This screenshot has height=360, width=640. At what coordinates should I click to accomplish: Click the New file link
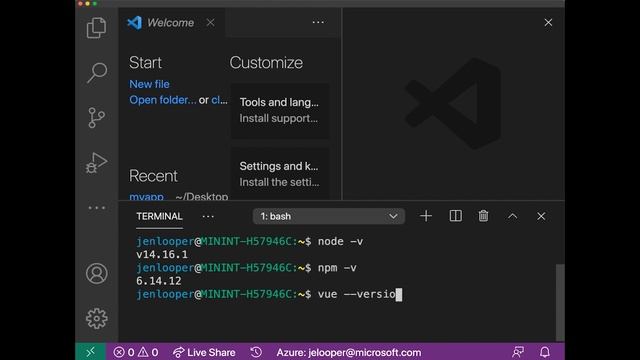(x=149, y=84)
